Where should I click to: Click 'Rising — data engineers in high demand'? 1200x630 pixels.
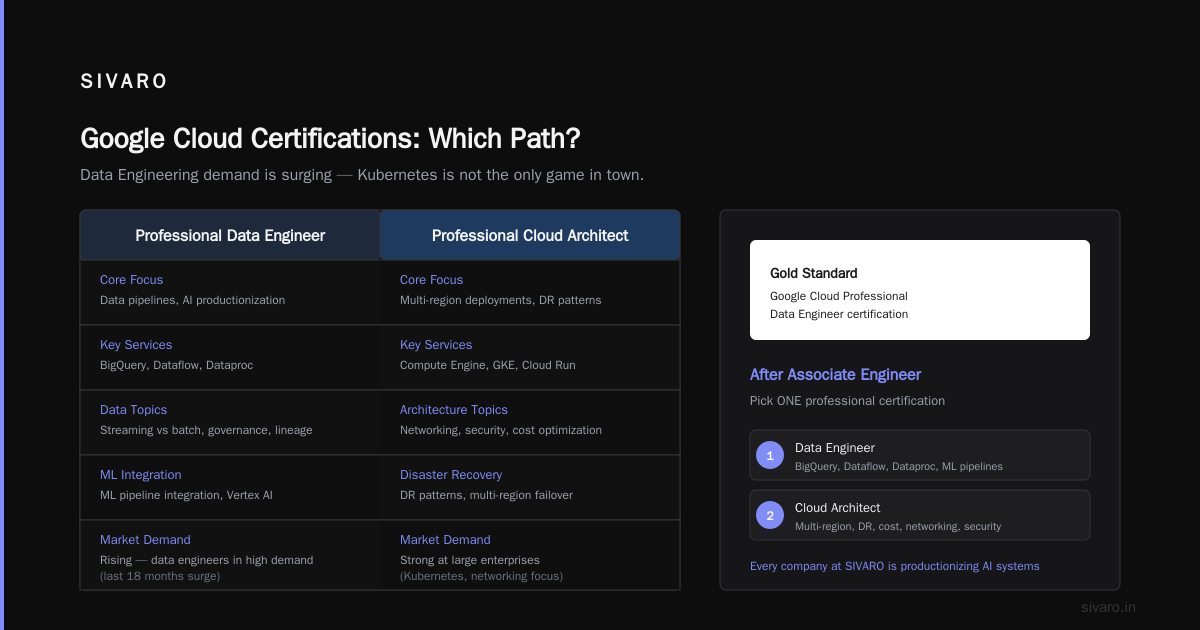pyautogui.click(x=206, y=560)
